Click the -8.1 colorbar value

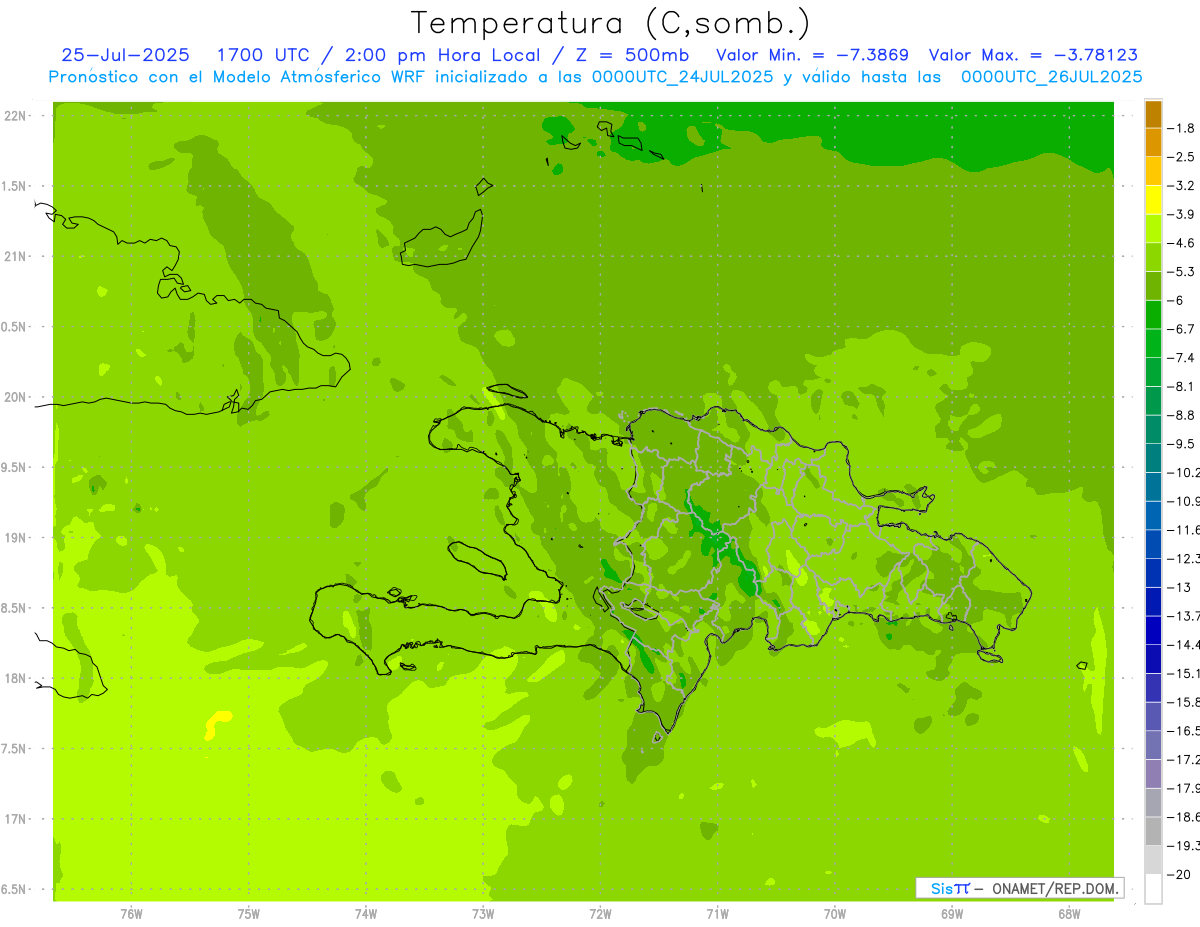point(1181,386)
